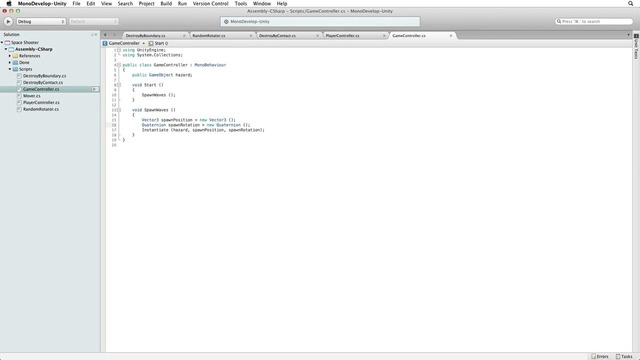Open the Project menu
The width and height of the screenshot is (640, 360).
[147, 3]
